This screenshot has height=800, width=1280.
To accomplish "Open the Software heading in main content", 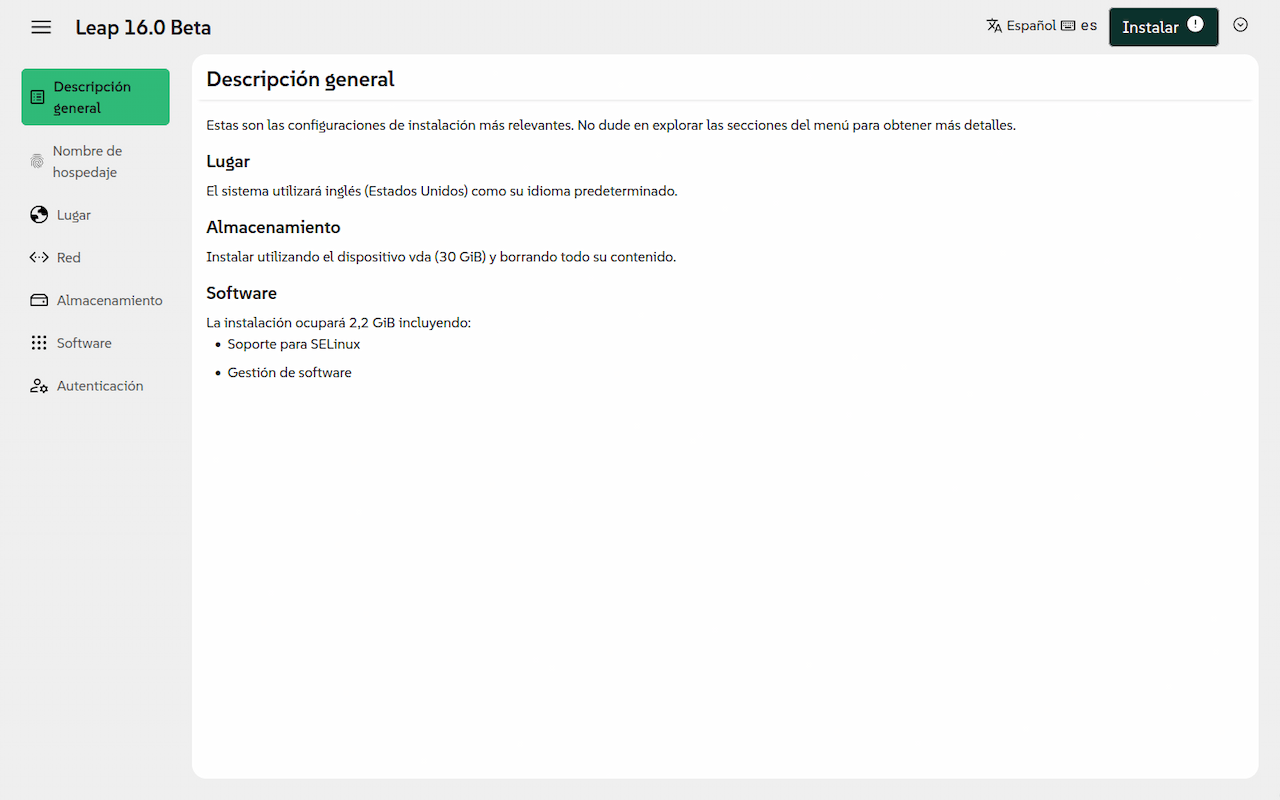I will 241,293.
